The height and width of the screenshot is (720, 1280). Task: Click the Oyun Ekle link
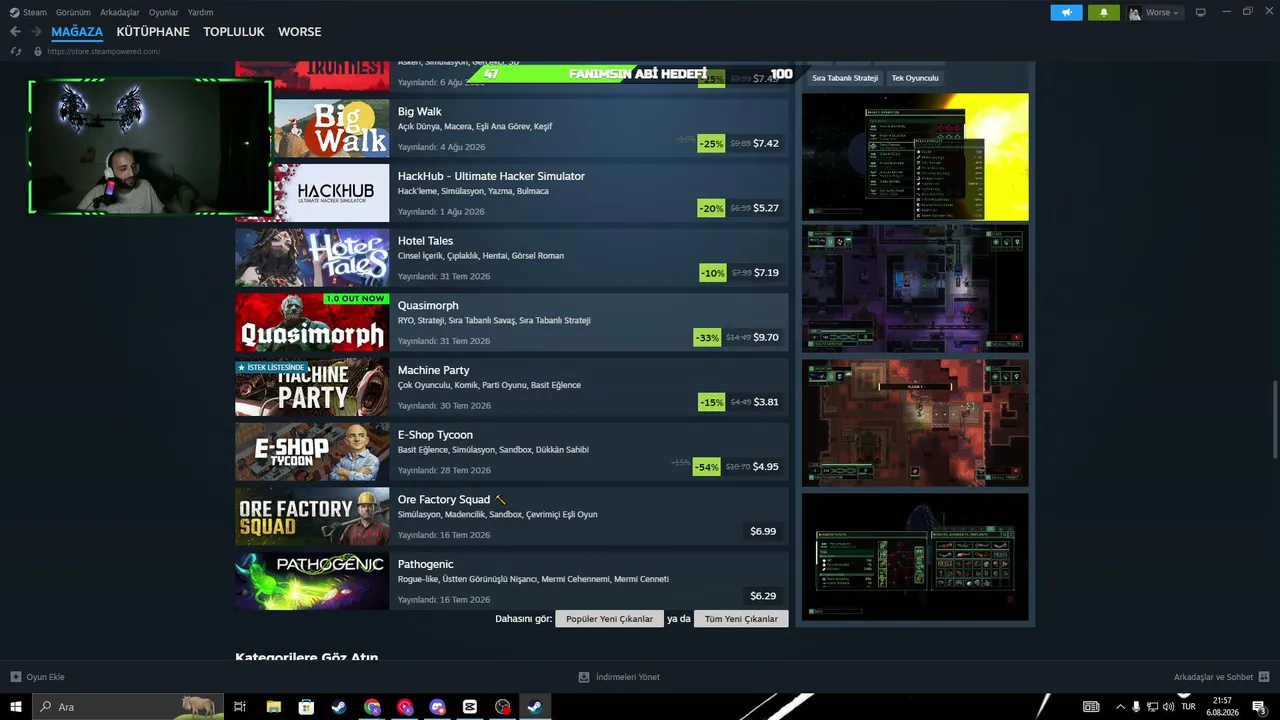(x=45, y=677)
